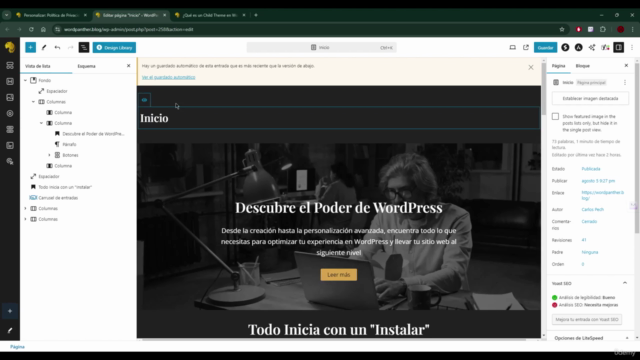Screen dimensions: 640x360
Task: Expand the last Columnas block
Action: pos(25,219)
